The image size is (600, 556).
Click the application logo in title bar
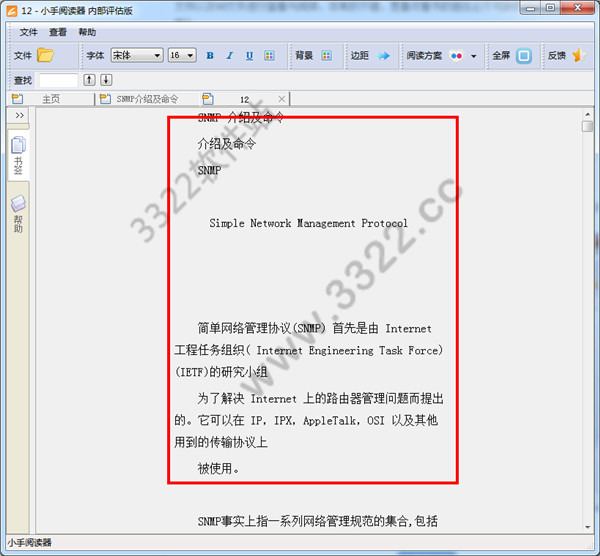12,11
